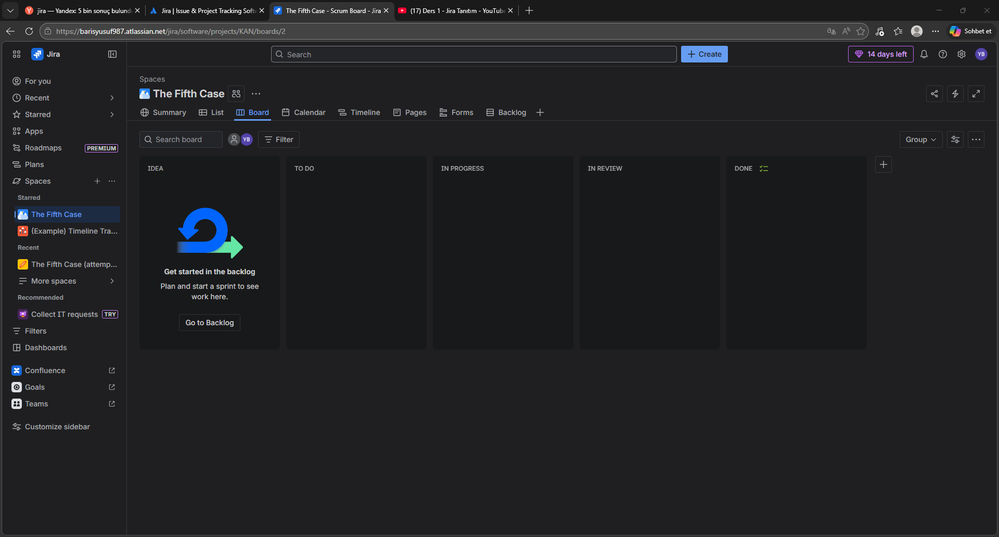Click the Jira logo in sidebar

pyautogui.click(x=37, y=54)
